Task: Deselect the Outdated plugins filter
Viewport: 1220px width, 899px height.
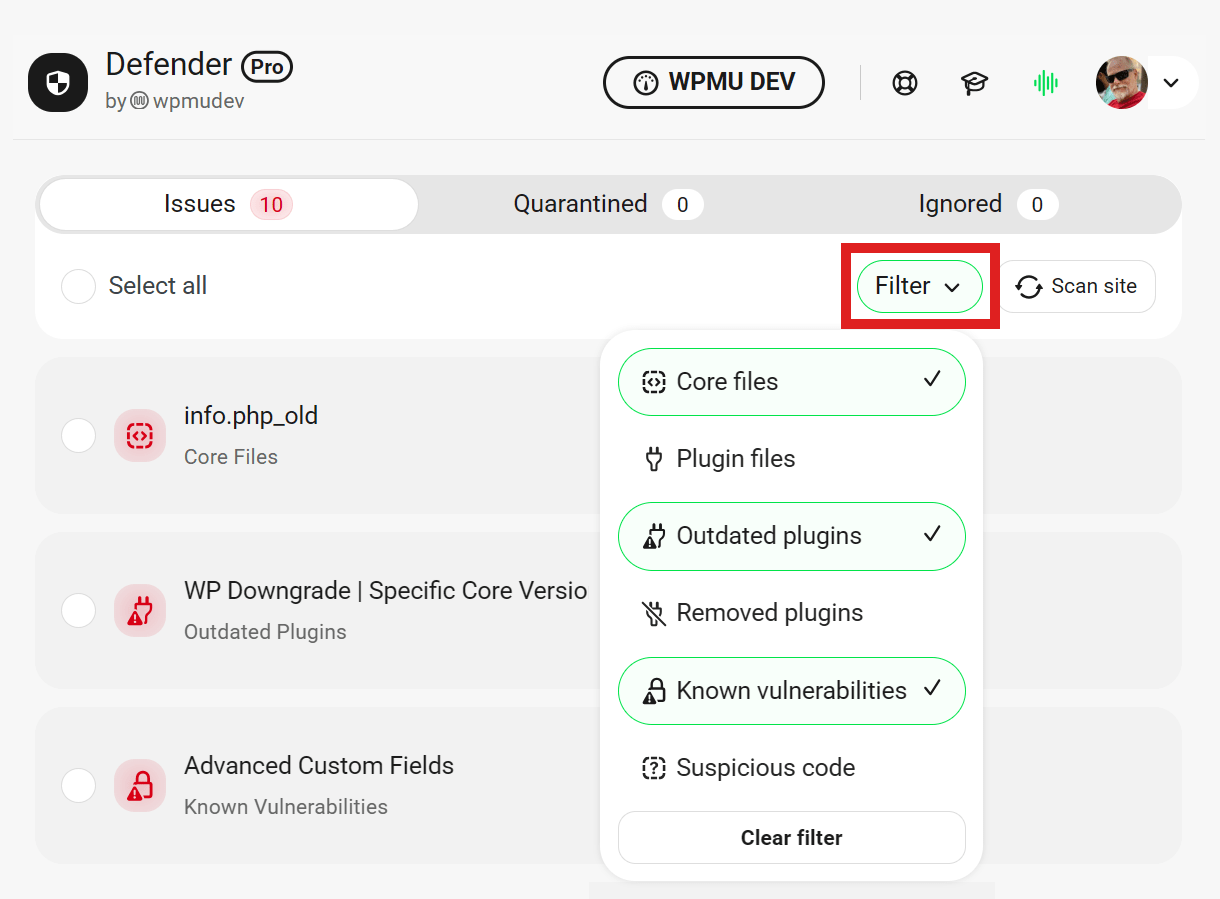Action: coord(792,536)
